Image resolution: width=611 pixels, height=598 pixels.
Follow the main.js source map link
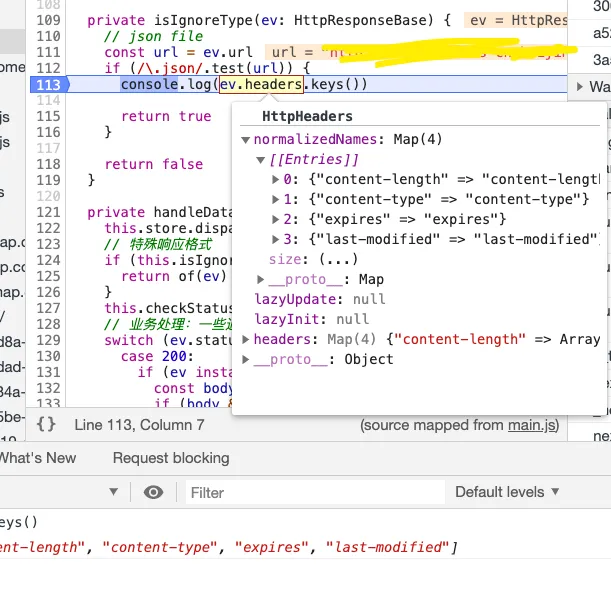[532, 425]
